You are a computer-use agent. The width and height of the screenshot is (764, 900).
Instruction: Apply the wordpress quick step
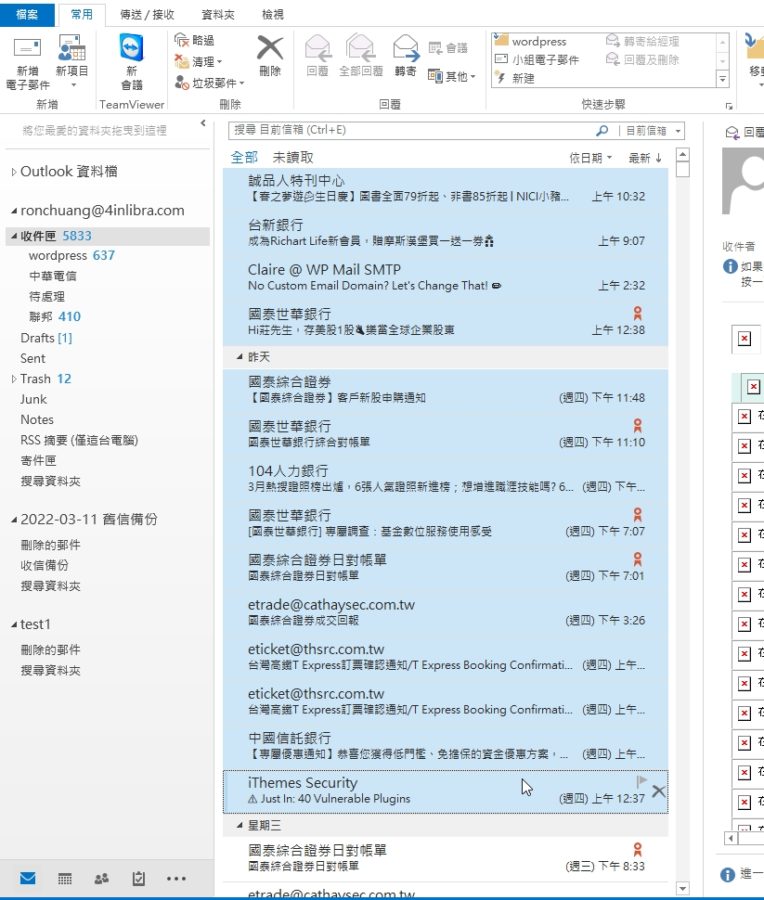tap(531, 41)
